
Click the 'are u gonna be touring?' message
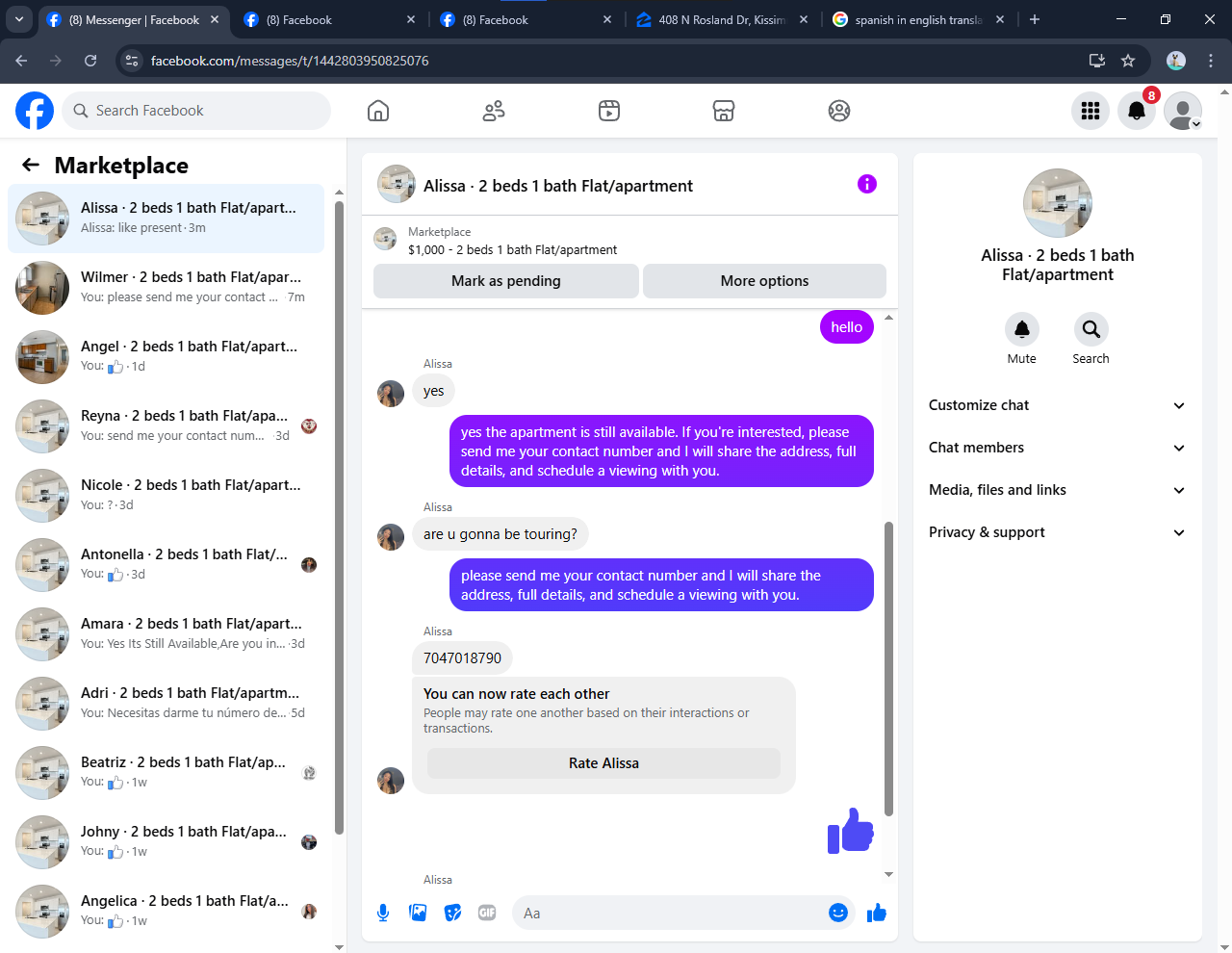500,534
